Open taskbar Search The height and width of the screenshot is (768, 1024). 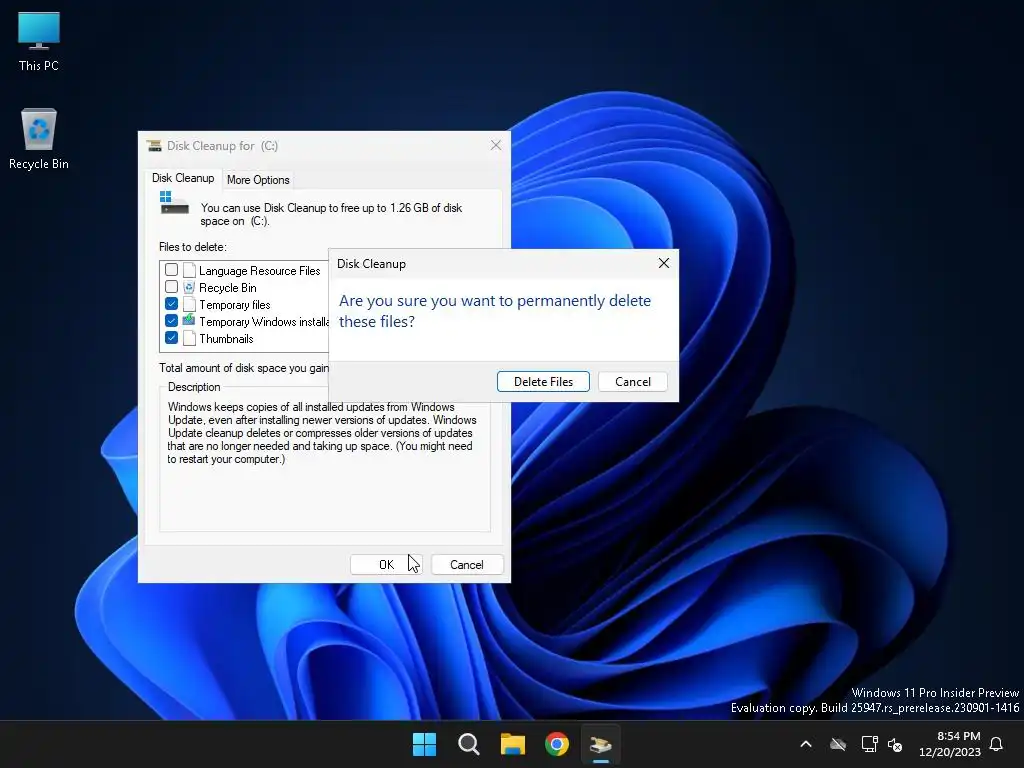click(468, 744)
